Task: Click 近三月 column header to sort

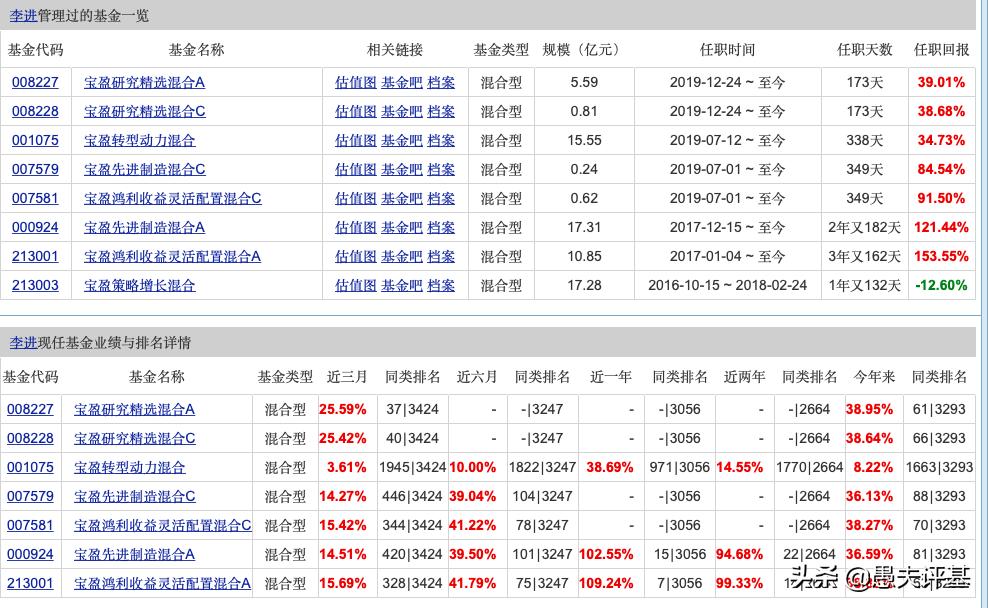Action: (x=346, y=377)
